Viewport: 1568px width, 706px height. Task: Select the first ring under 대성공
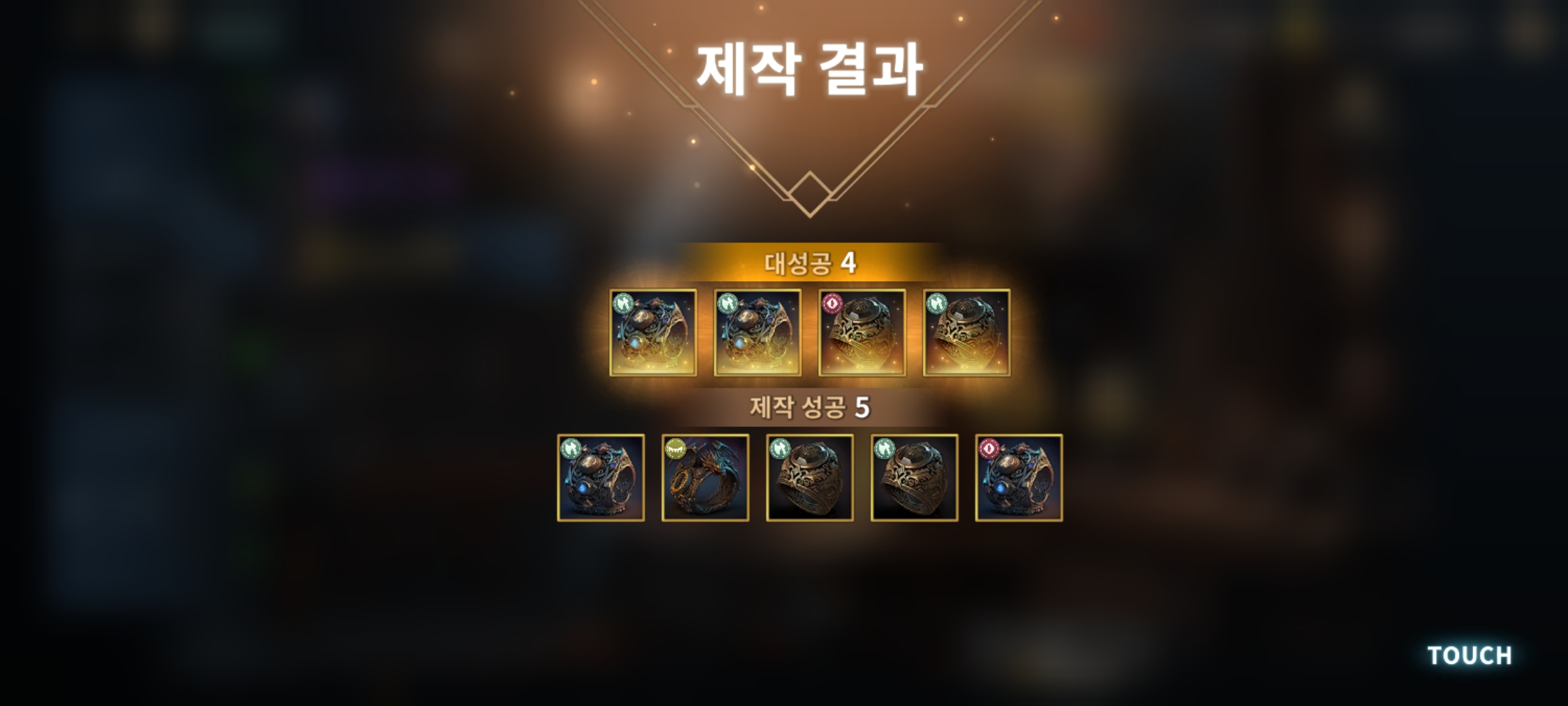coord(653,333)
